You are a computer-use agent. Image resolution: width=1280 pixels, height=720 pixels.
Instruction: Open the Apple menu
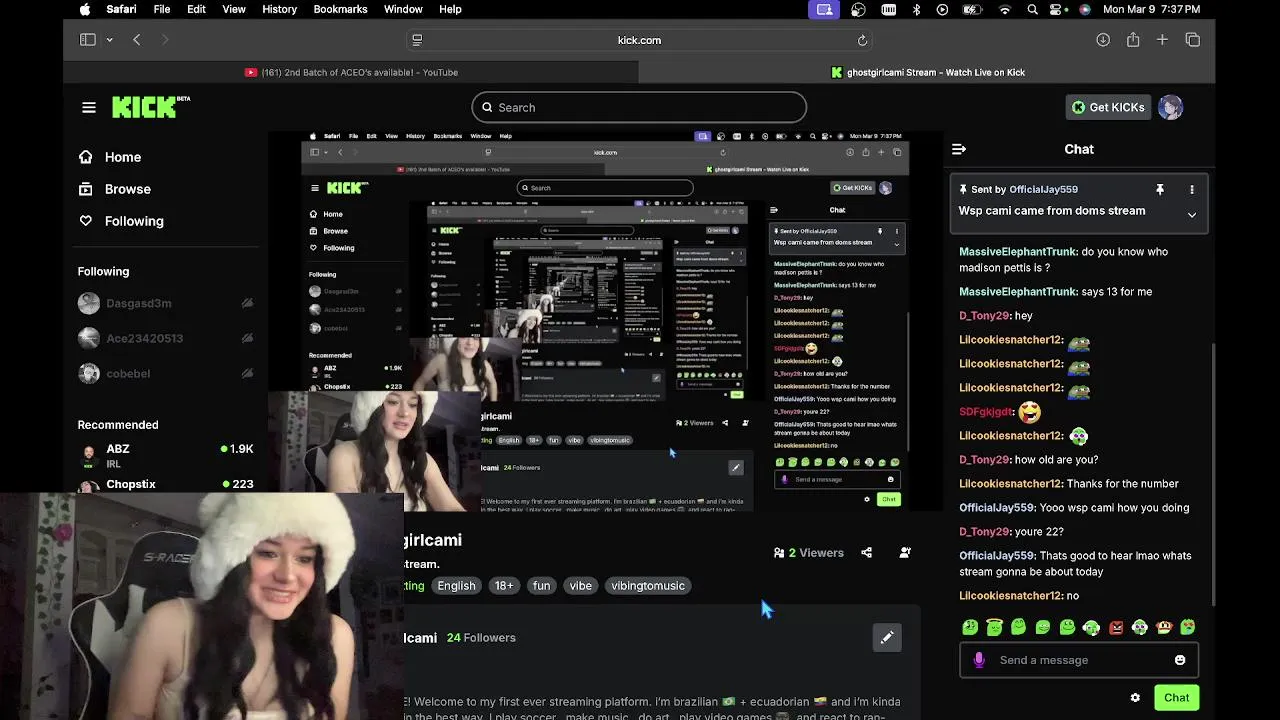pyautogui.click(x=85, y=9)
